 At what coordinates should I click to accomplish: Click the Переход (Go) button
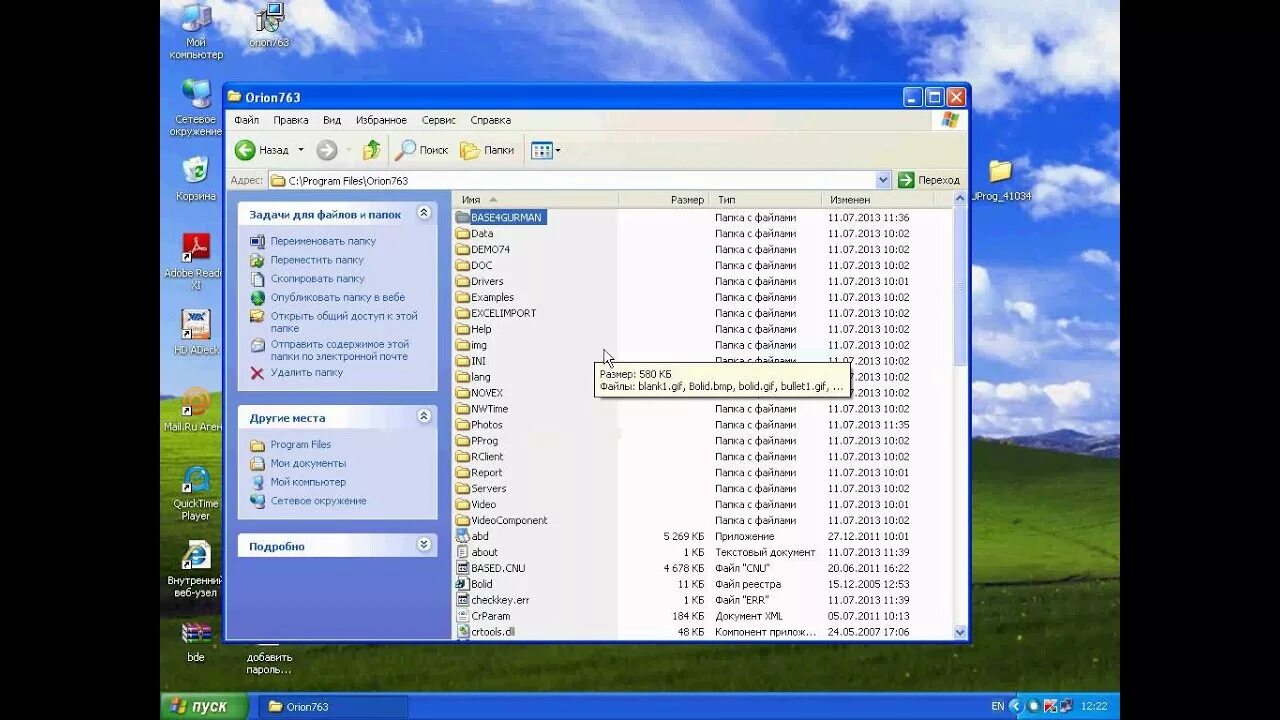[x=928, y=180]
